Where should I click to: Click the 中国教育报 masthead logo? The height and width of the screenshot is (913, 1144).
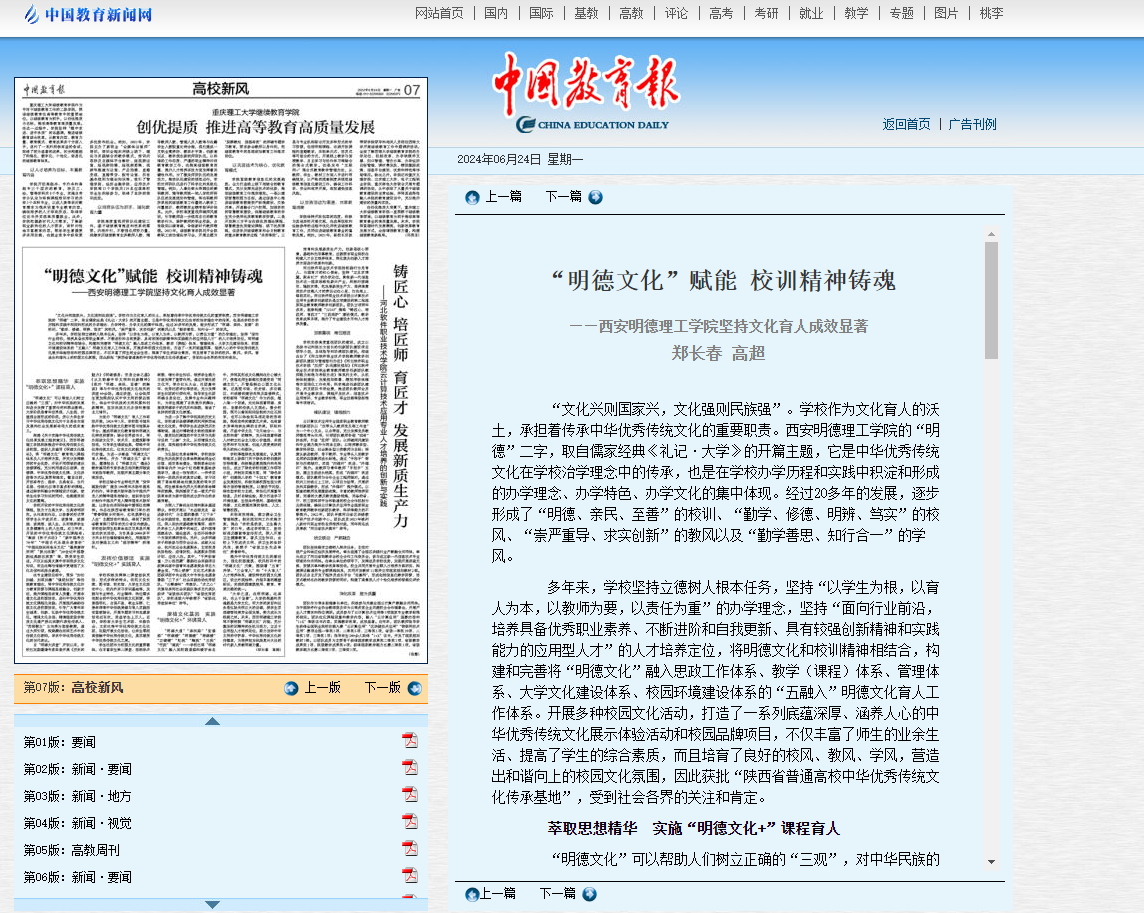tap(587, 93)
